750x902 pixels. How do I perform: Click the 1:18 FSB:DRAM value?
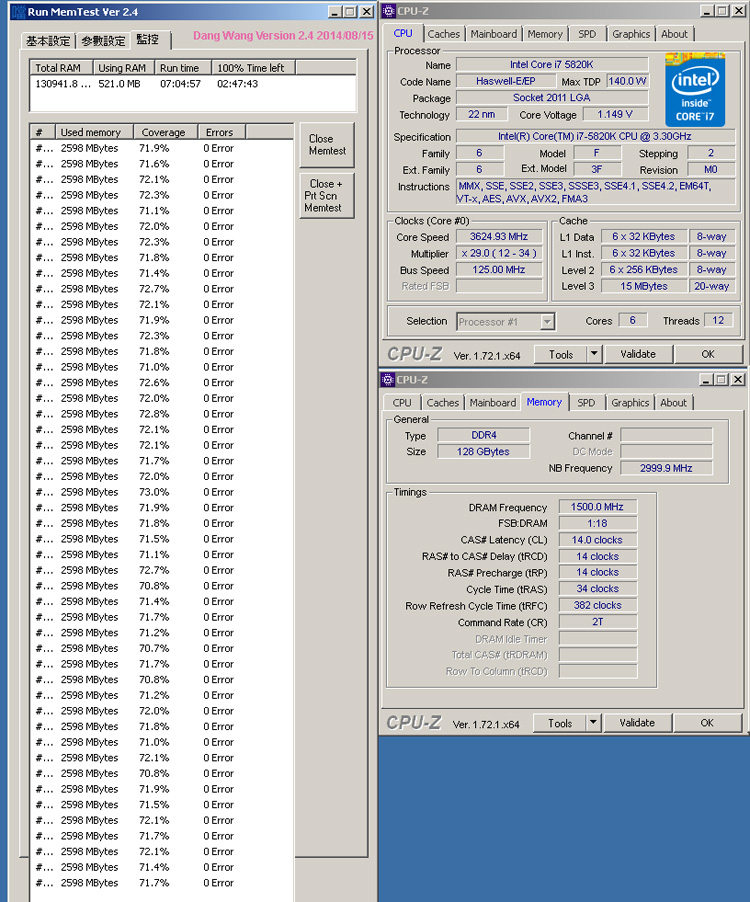pyautogui.click(x=598, y=523)
